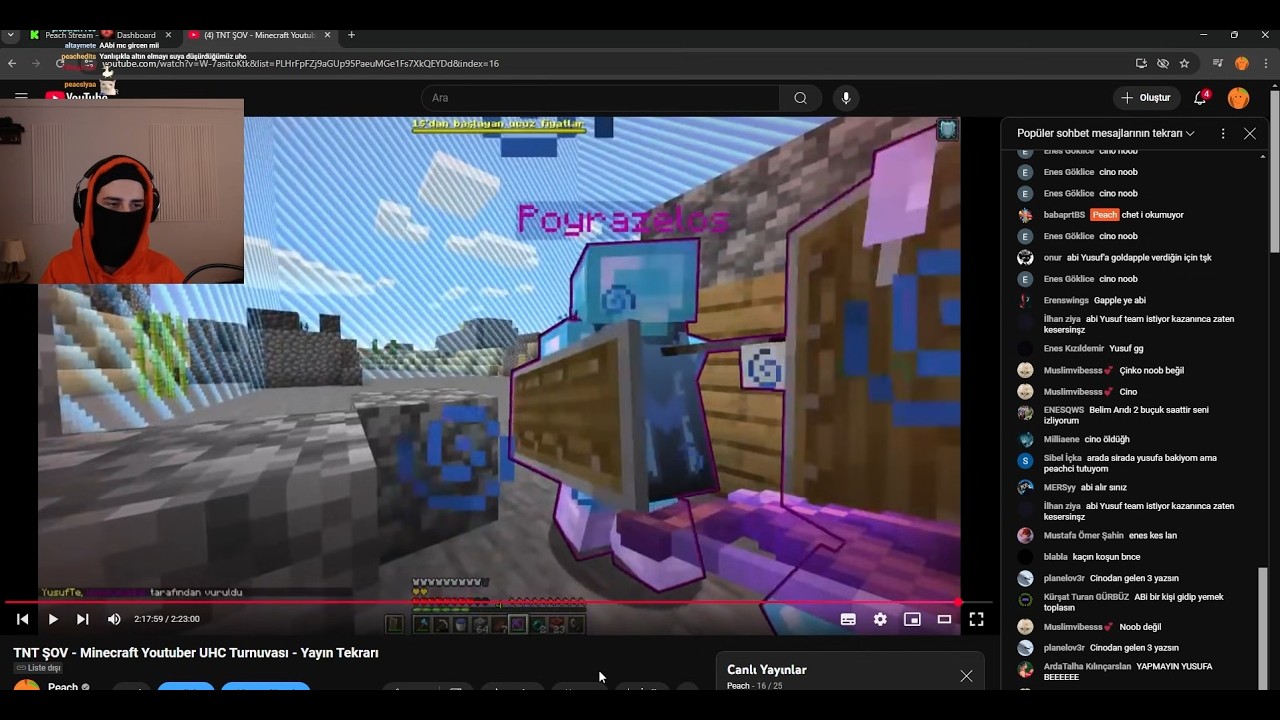Go back in browser history
This screenshot has height=720, width=1280.
[x=12, y=63]
